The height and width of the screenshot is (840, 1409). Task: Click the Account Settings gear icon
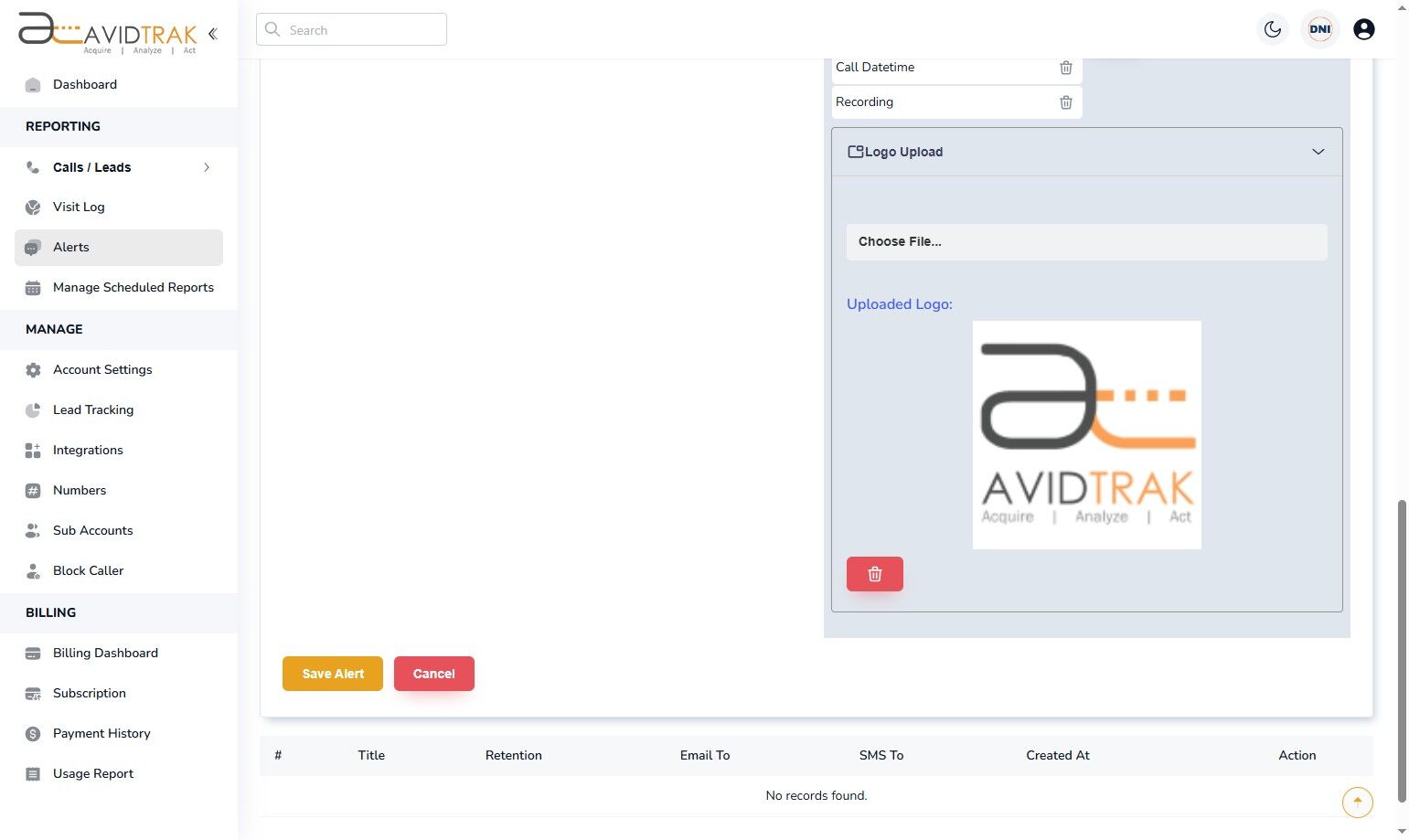point(33,370)
